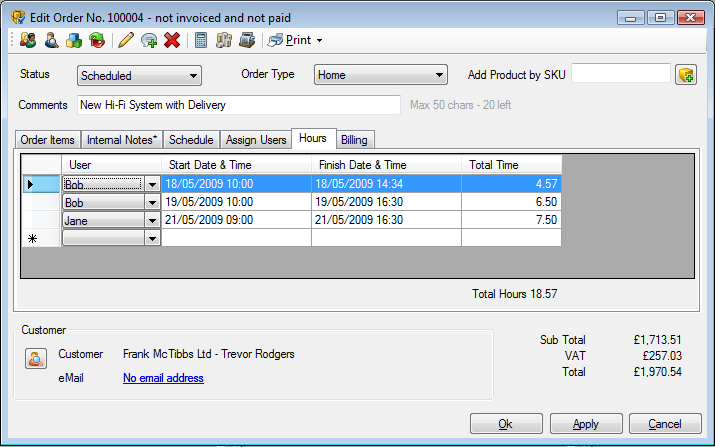Click the colored blocks products icon
The width and height of the screenshot is (715, 447).
pyautogui.click(x=74, y=41)
